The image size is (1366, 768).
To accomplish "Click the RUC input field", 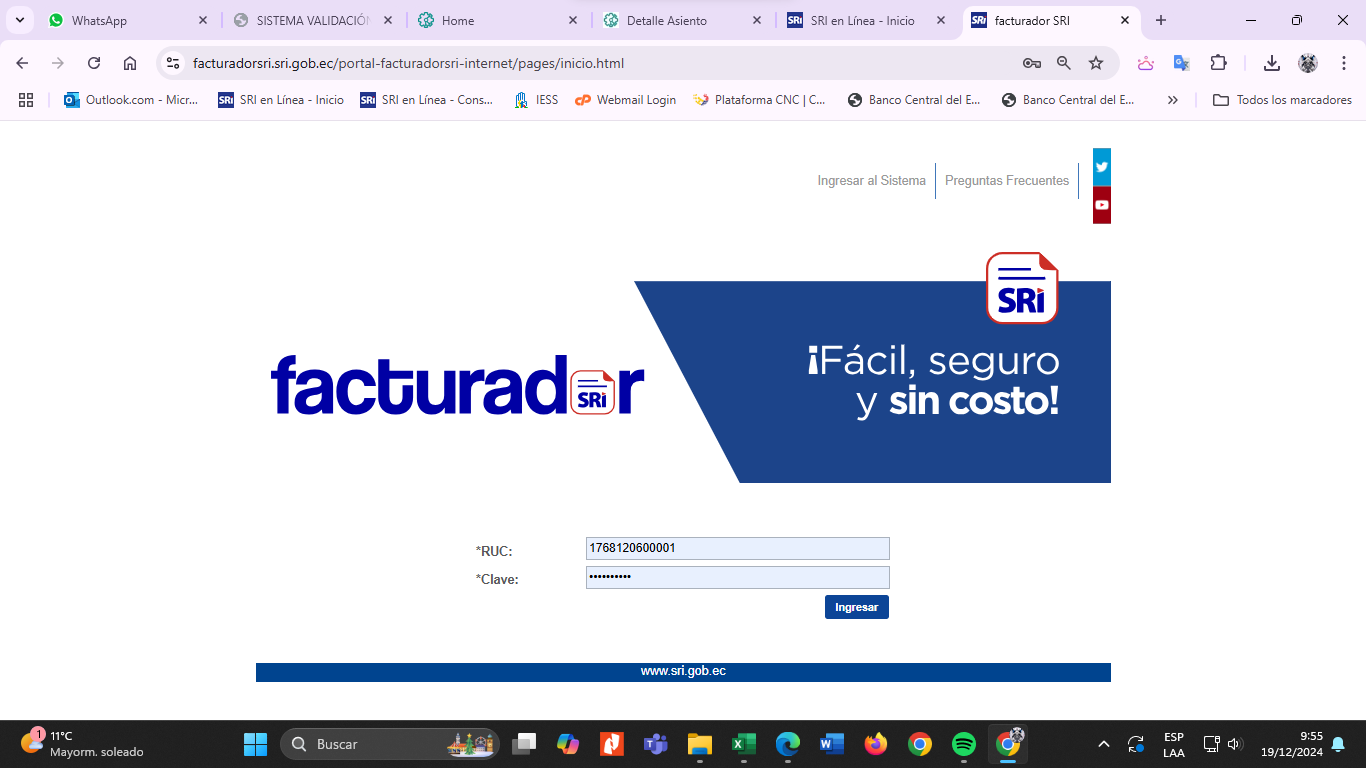I will click(737, 548).
